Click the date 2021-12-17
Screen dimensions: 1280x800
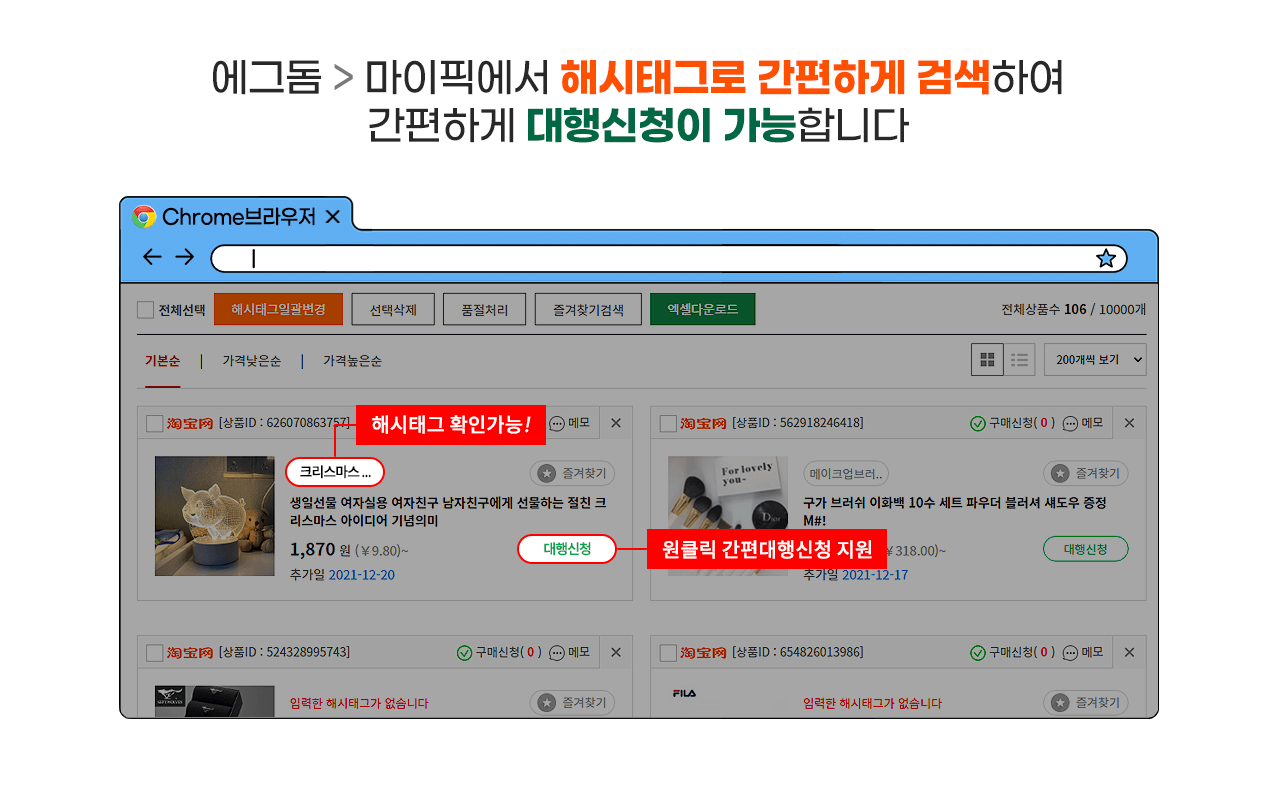point(876,575)
